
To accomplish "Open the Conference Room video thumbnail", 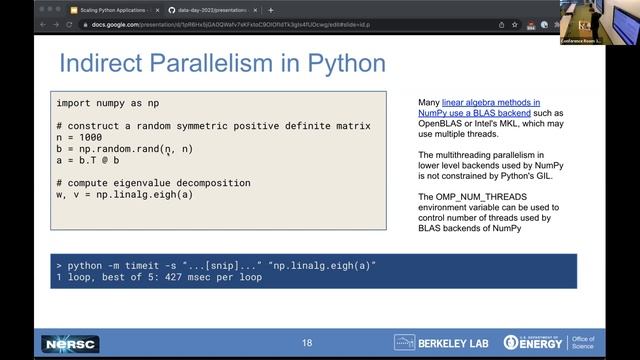I will point(600,22).
